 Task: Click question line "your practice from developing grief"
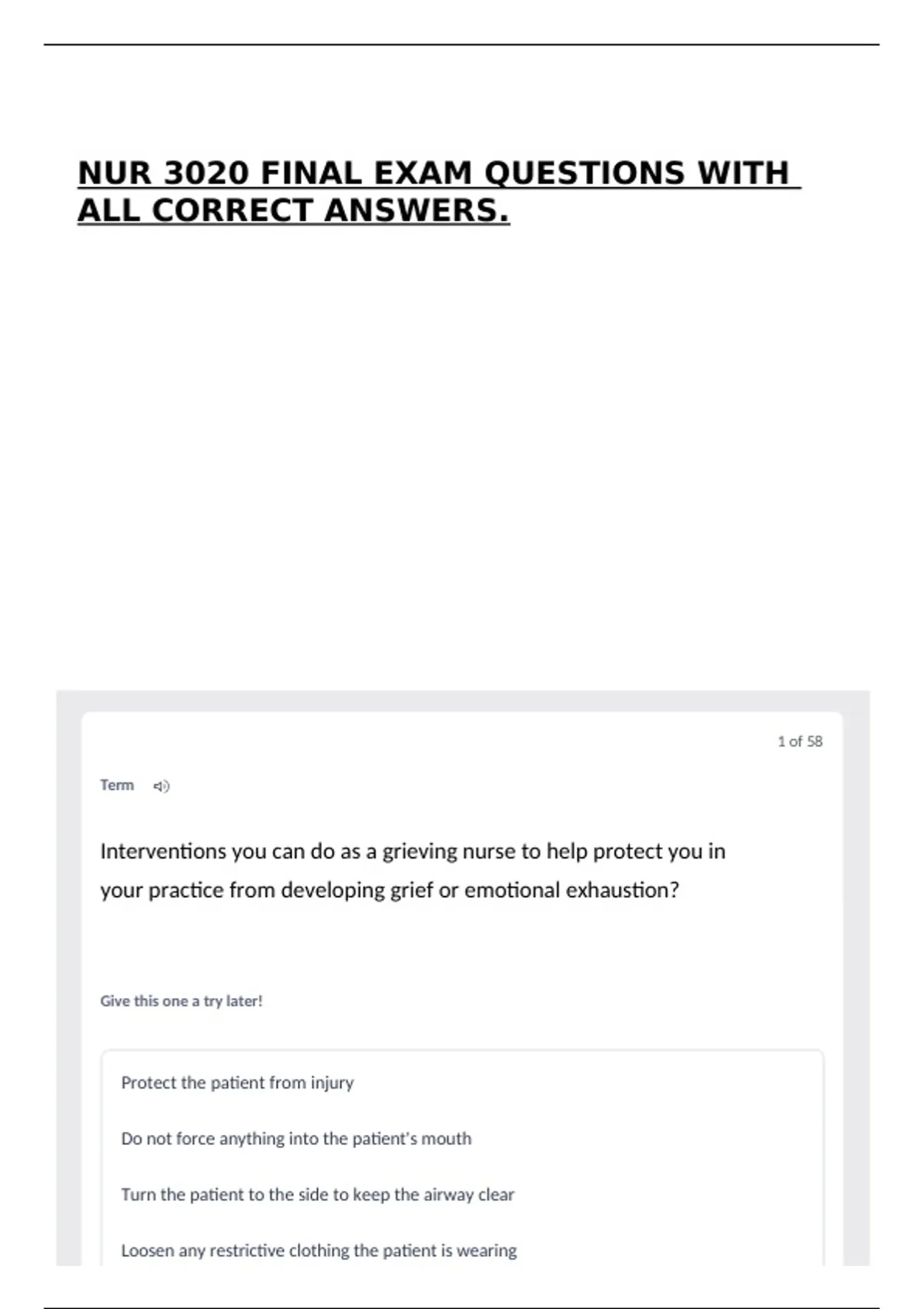(x=390, y=891)
